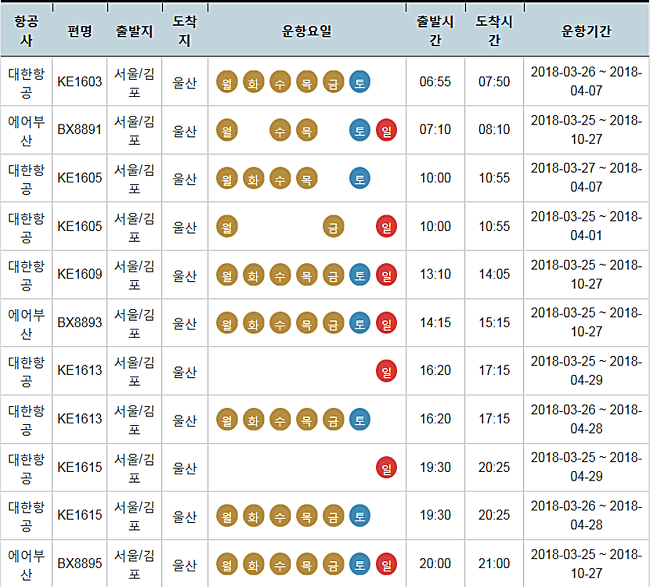Click the 일 icon in the BX8895 row
The height and width of the screenshot is (587, 650).
click(386, 564)
